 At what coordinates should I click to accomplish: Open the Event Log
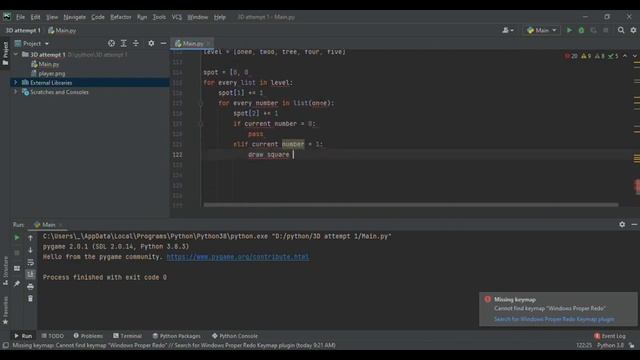610,336
